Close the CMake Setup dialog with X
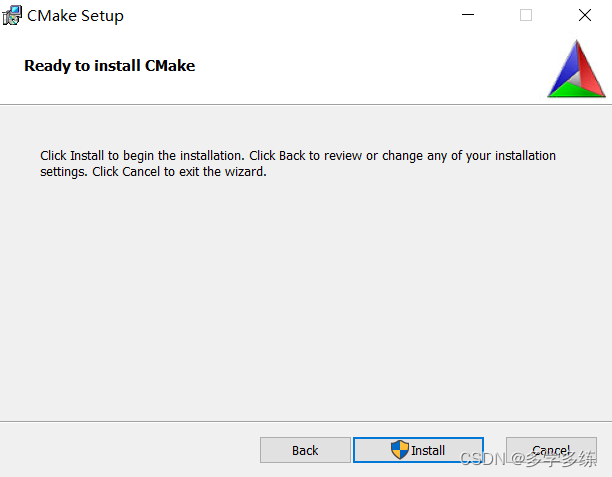The width and height of the screenshot is (612, 477). tap(585, 15)
